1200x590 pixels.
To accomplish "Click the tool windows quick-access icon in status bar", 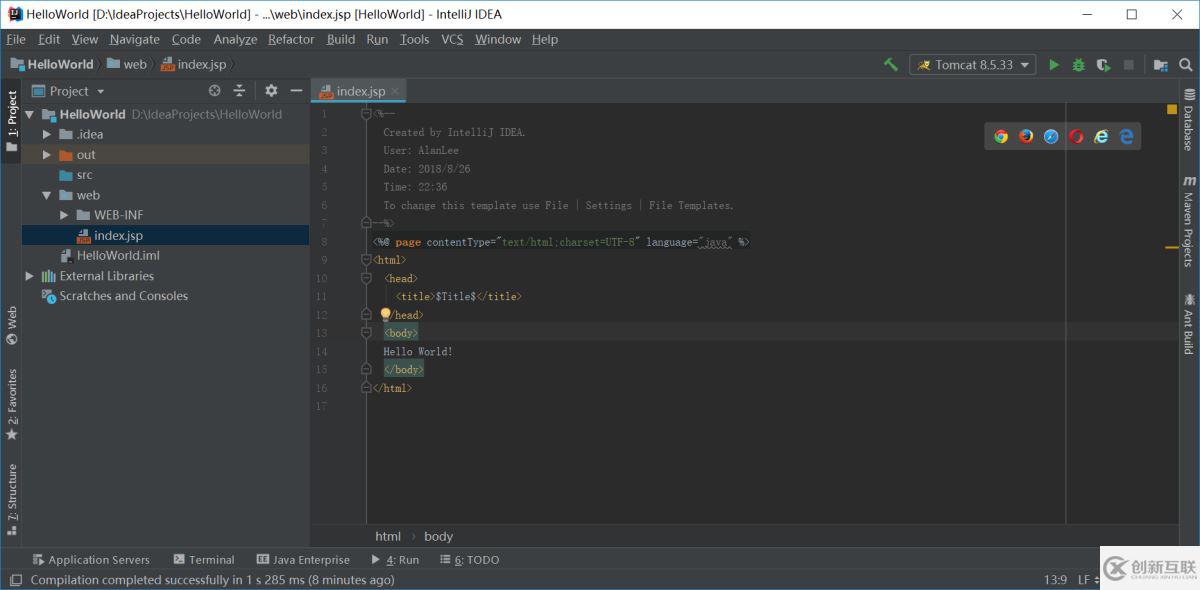I will click(x=15, y=580).
